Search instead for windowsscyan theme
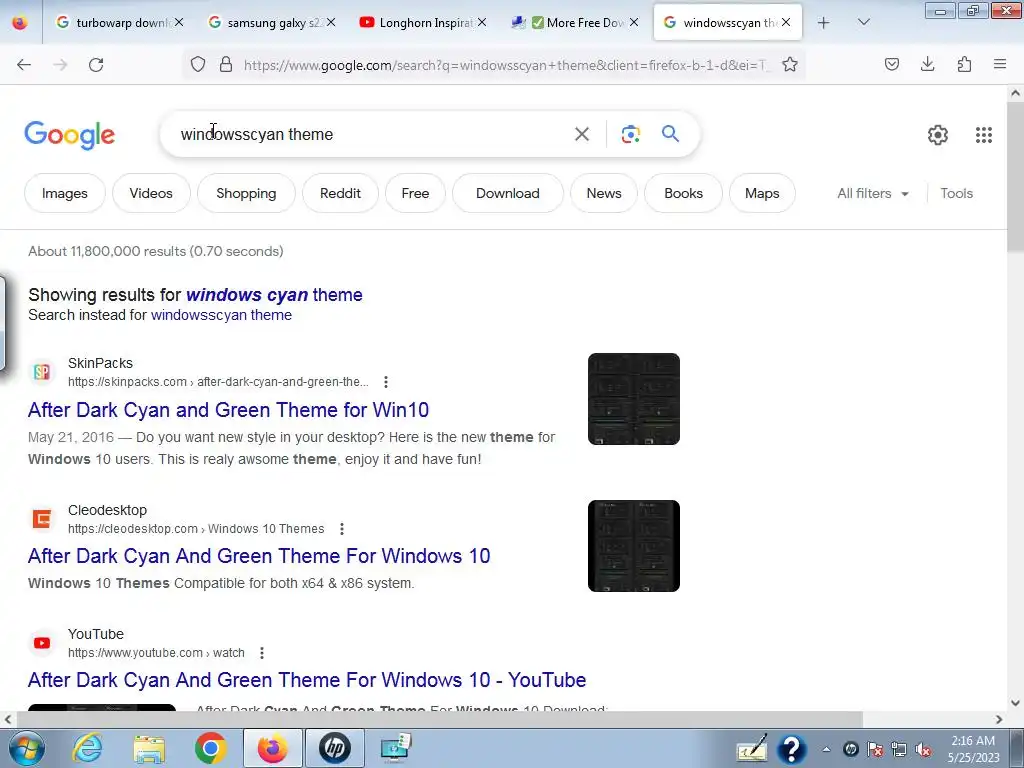This screenshot has height=768, width=1024. tap(221, 315)
